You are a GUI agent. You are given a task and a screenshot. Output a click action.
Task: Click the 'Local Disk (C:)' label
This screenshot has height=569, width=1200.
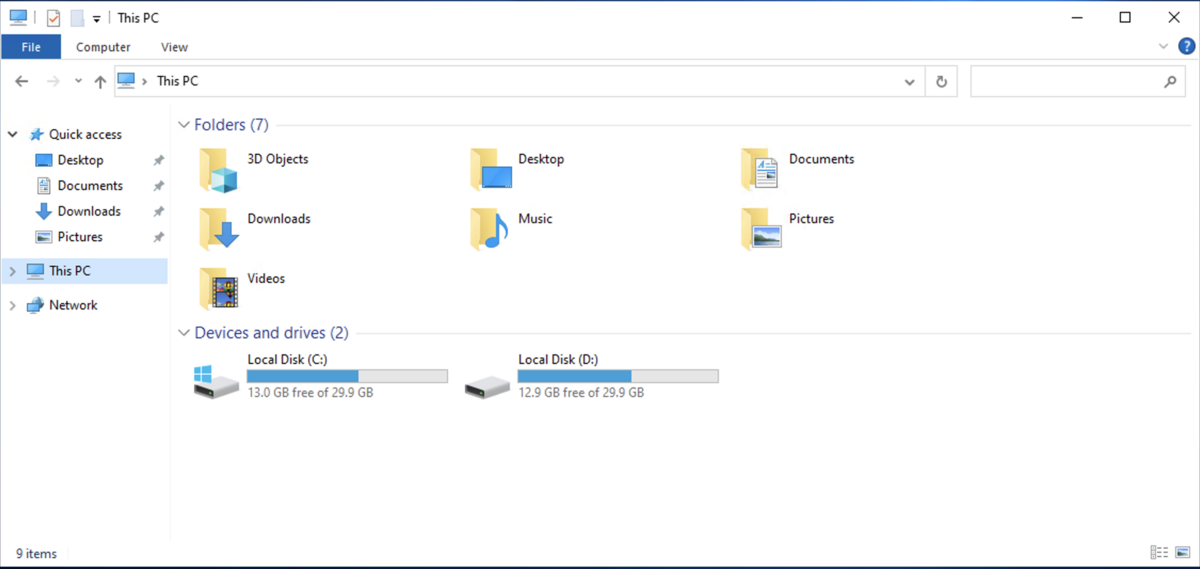pos(289,359)
